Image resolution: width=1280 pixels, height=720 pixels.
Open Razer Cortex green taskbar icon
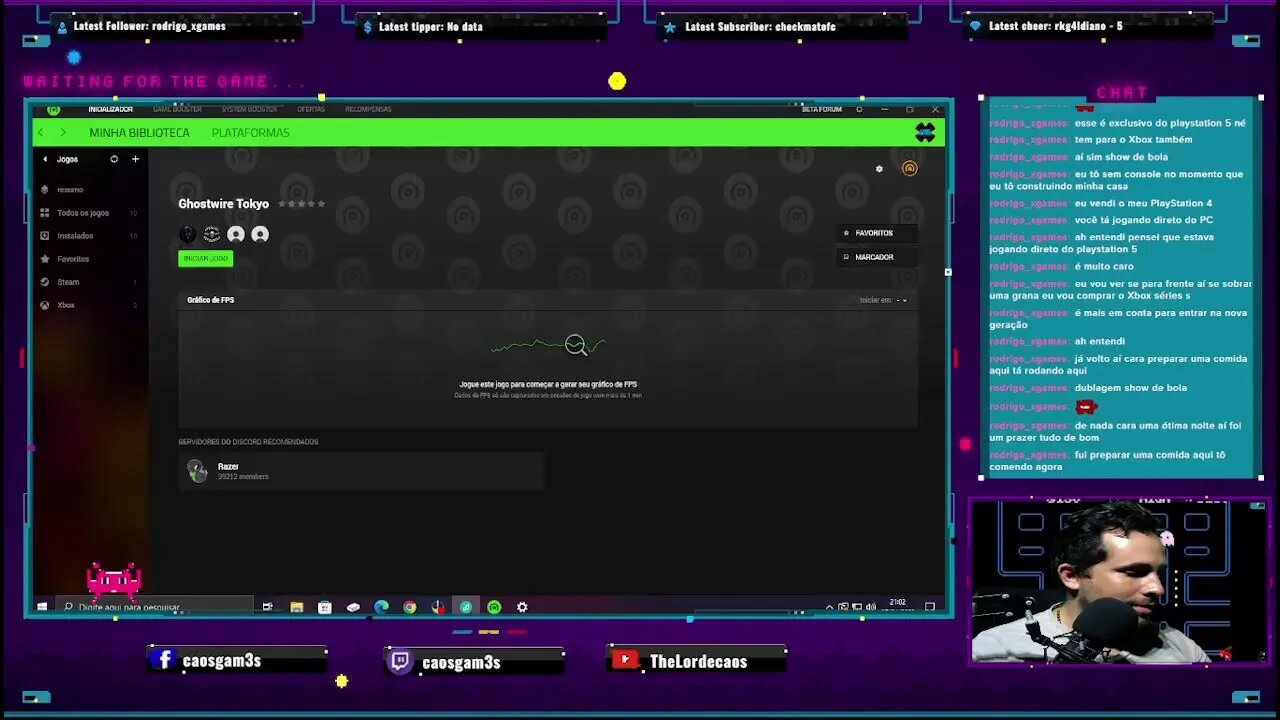(x=494, y=606)
